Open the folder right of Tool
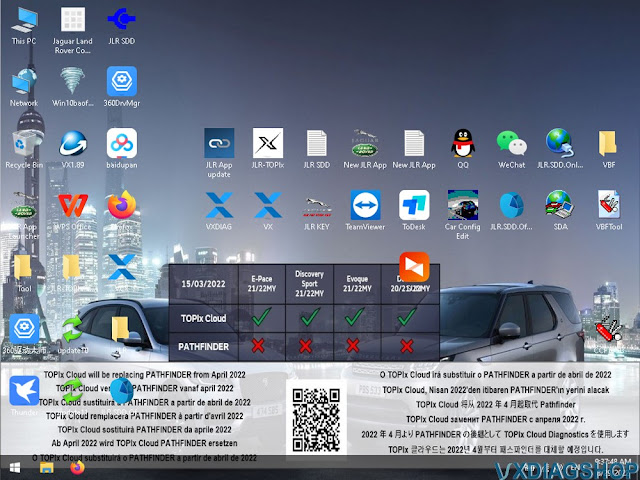Image resolution: width=640 pixels, height=480 pixels. click(x=72, y=273)
